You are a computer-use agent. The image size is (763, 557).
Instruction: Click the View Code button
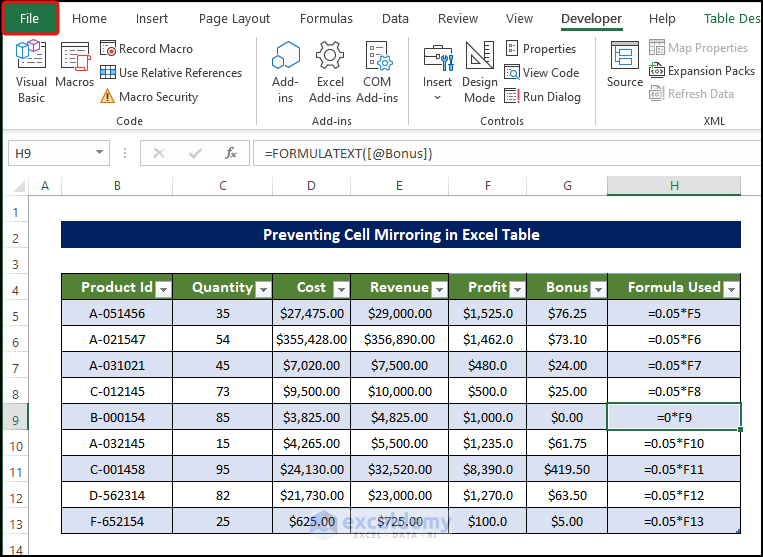coord(541,73)
